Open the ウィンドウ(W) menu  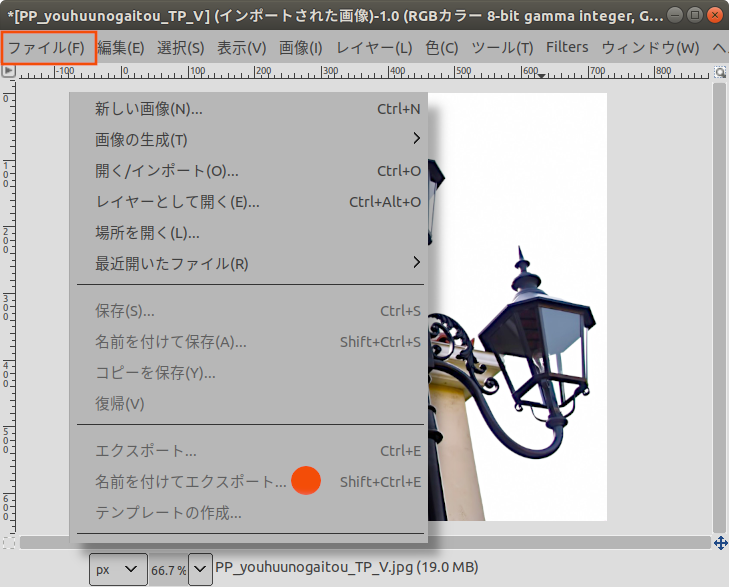[x=650, y=47]
